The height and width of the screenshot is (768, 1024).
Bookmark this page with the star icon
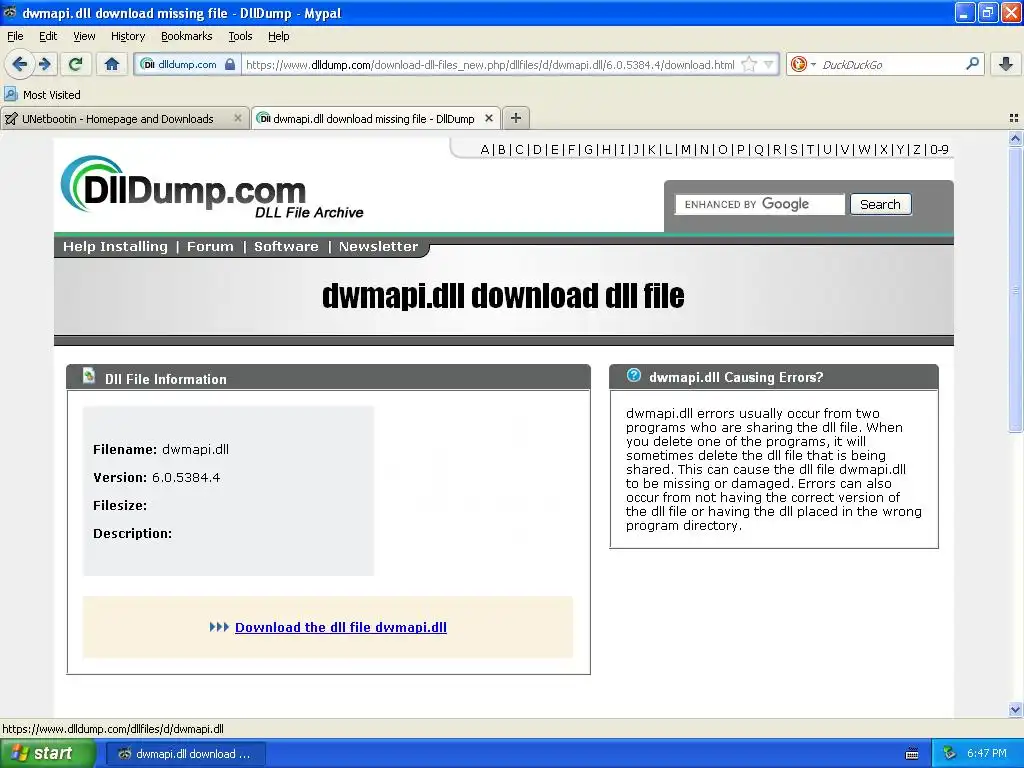pyautogui.click(x=749, y=65)
